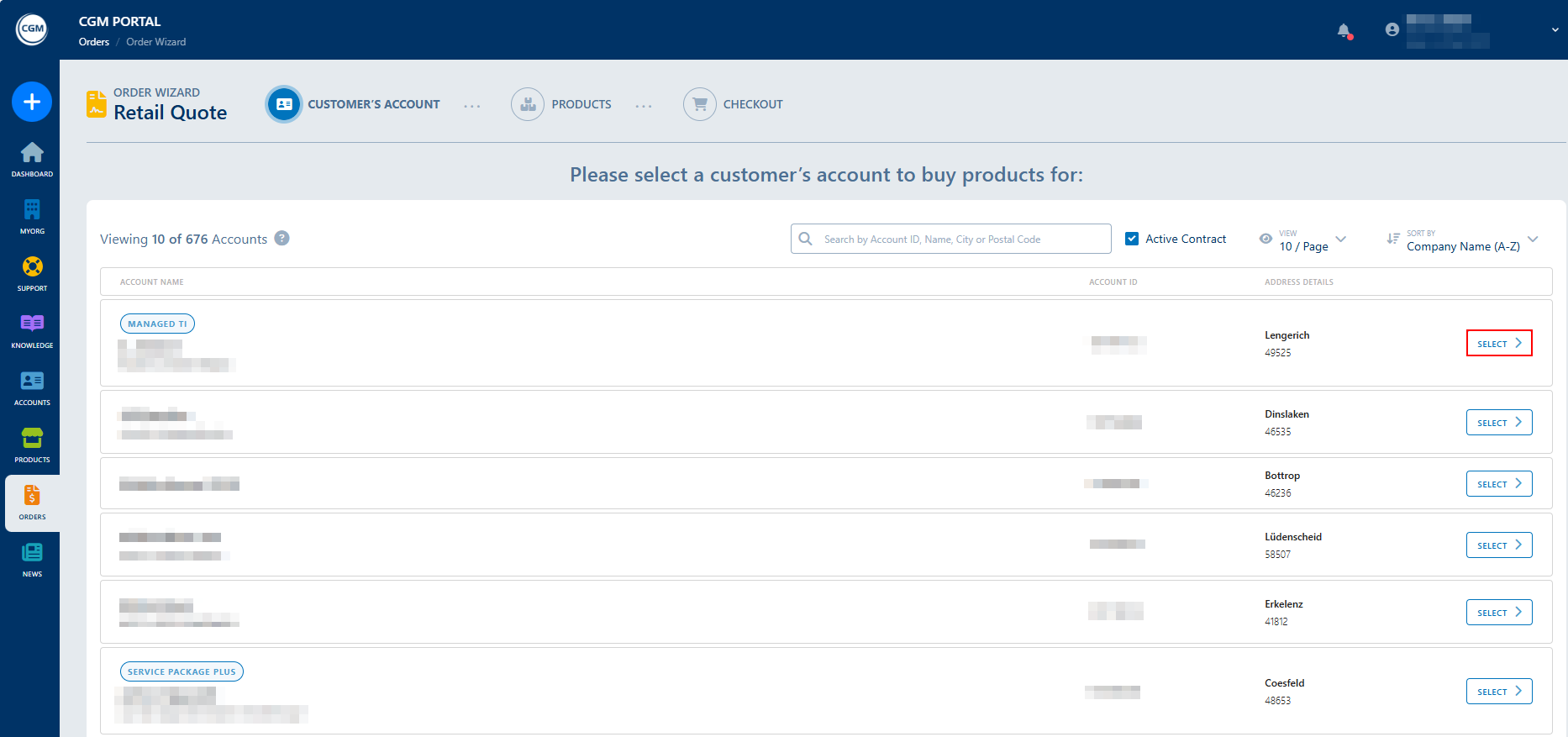The image size is (1568, 737).
Task: Select the Dinslaken account
Action: [1499, 422]
